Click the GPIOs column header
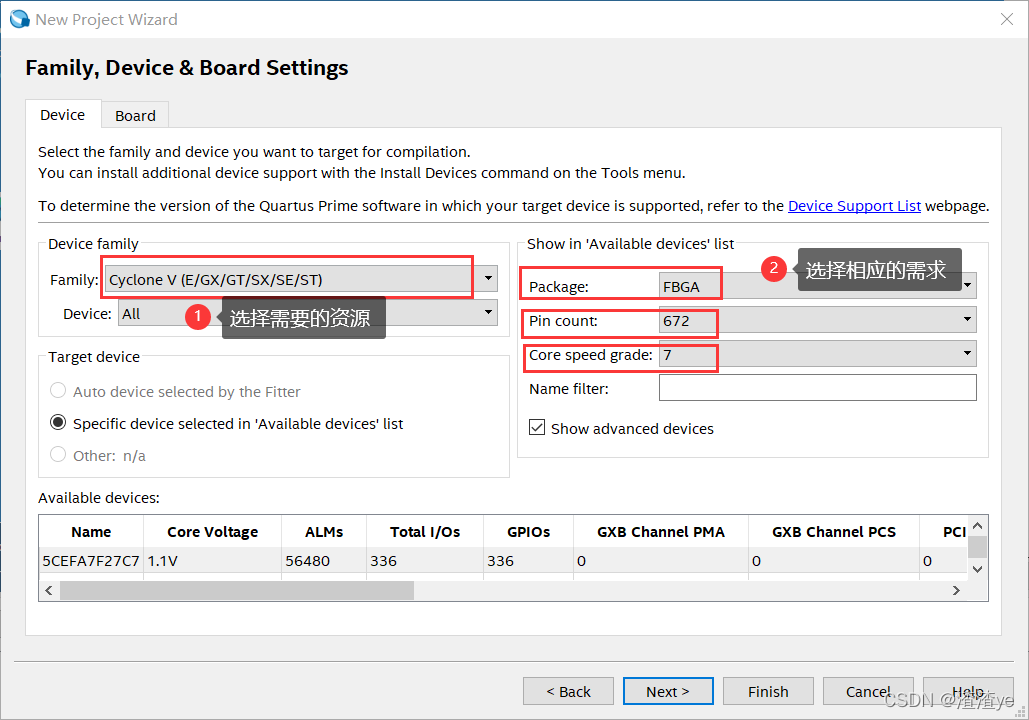 tap(528, 532)
